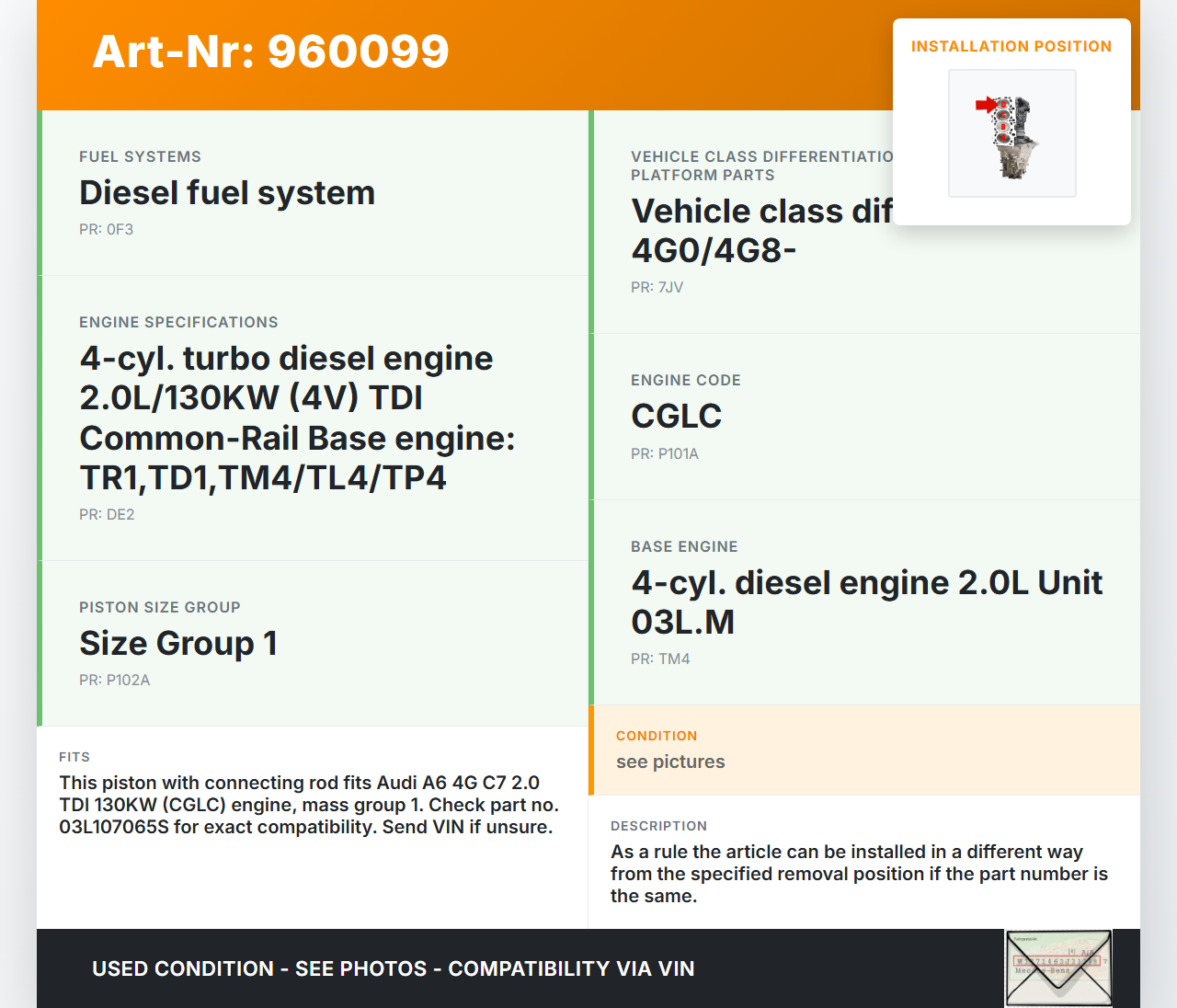Click the 'see pictures' condition text
The height and width of the screenshot is (1008, 1177).
[x=670, y=762]
